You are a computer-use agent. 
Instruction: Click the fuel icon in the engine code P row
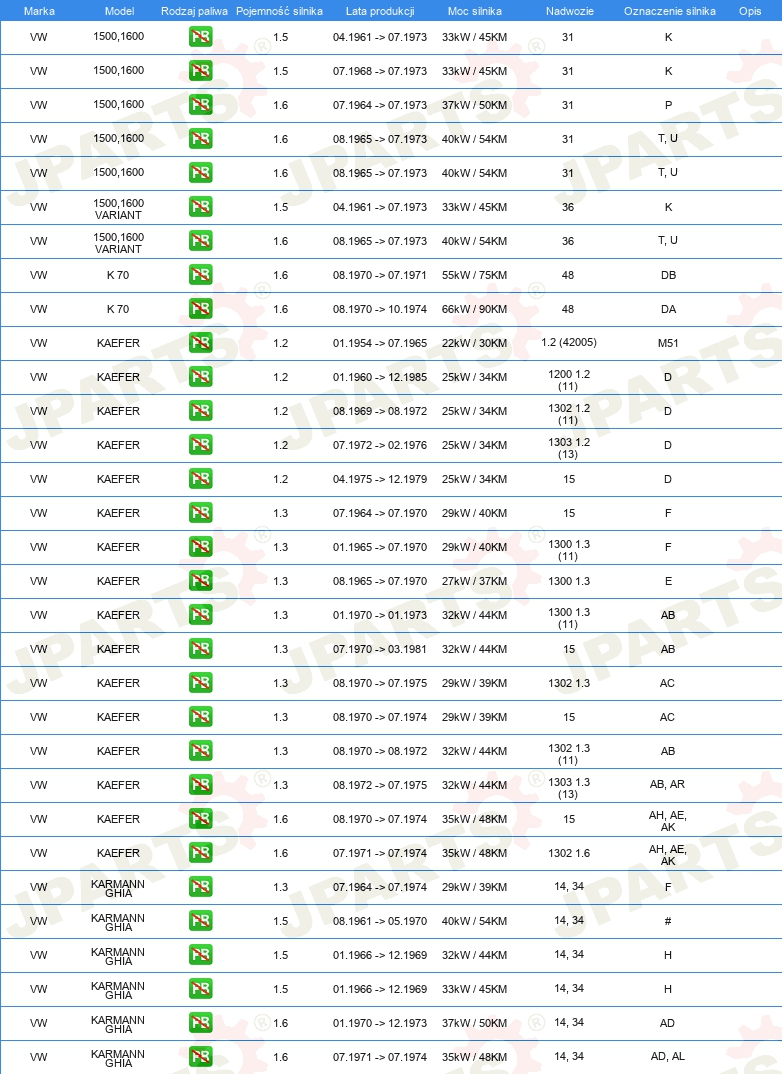(x=201, y=105)
